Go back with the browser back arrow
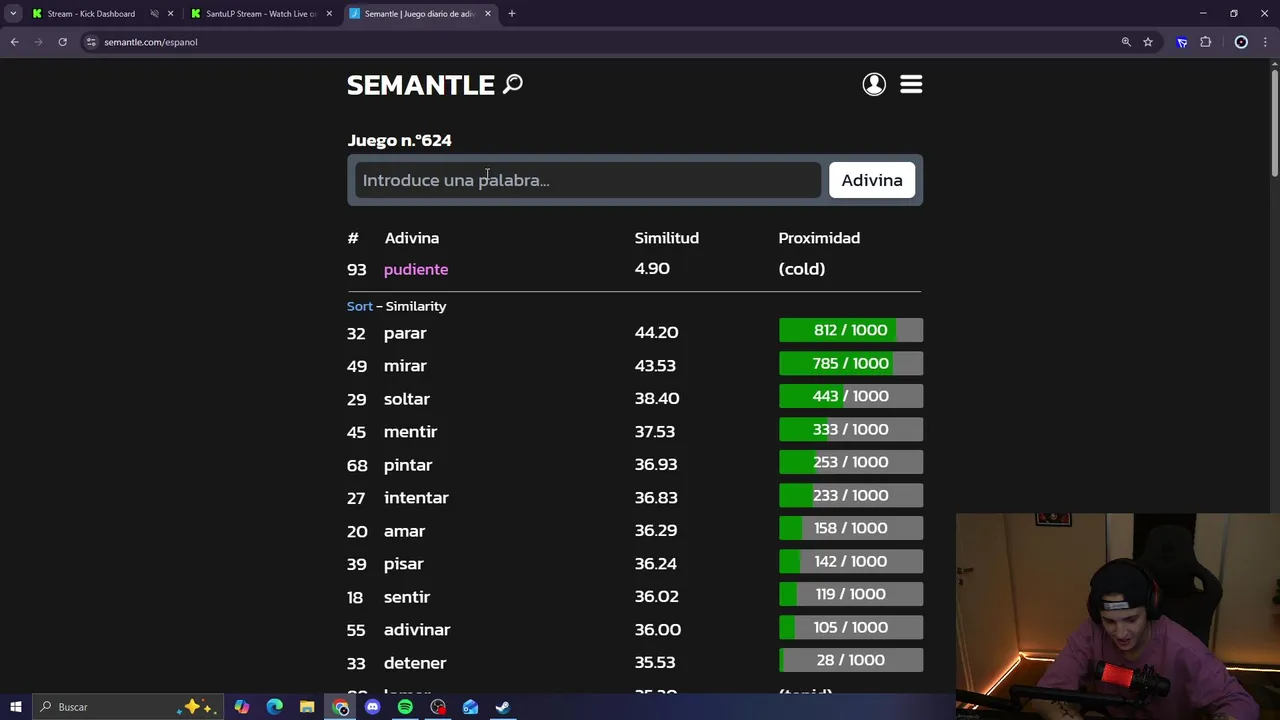Viewport: 1280px width, 720px height. coord(14,42)
